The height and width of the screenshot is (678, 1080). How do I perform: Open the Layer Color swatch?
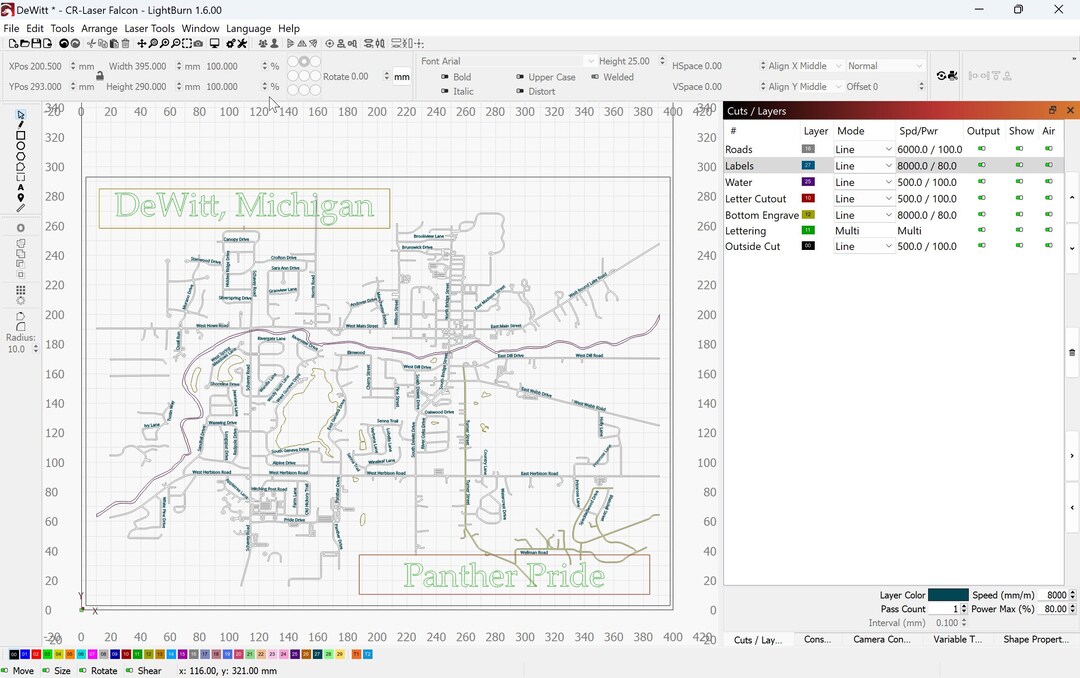[x=948, y=594]
